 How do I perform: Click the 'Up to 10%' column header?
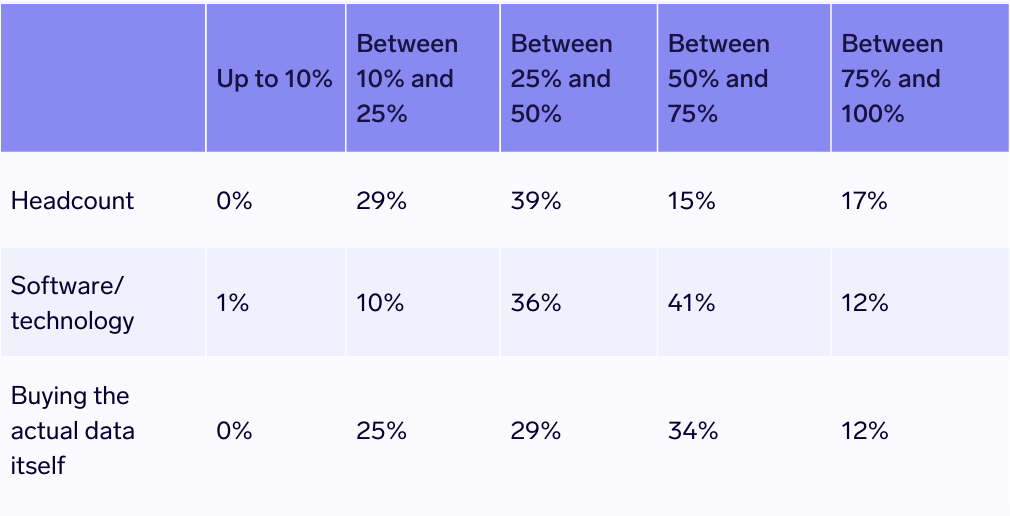tap(274, 79)
